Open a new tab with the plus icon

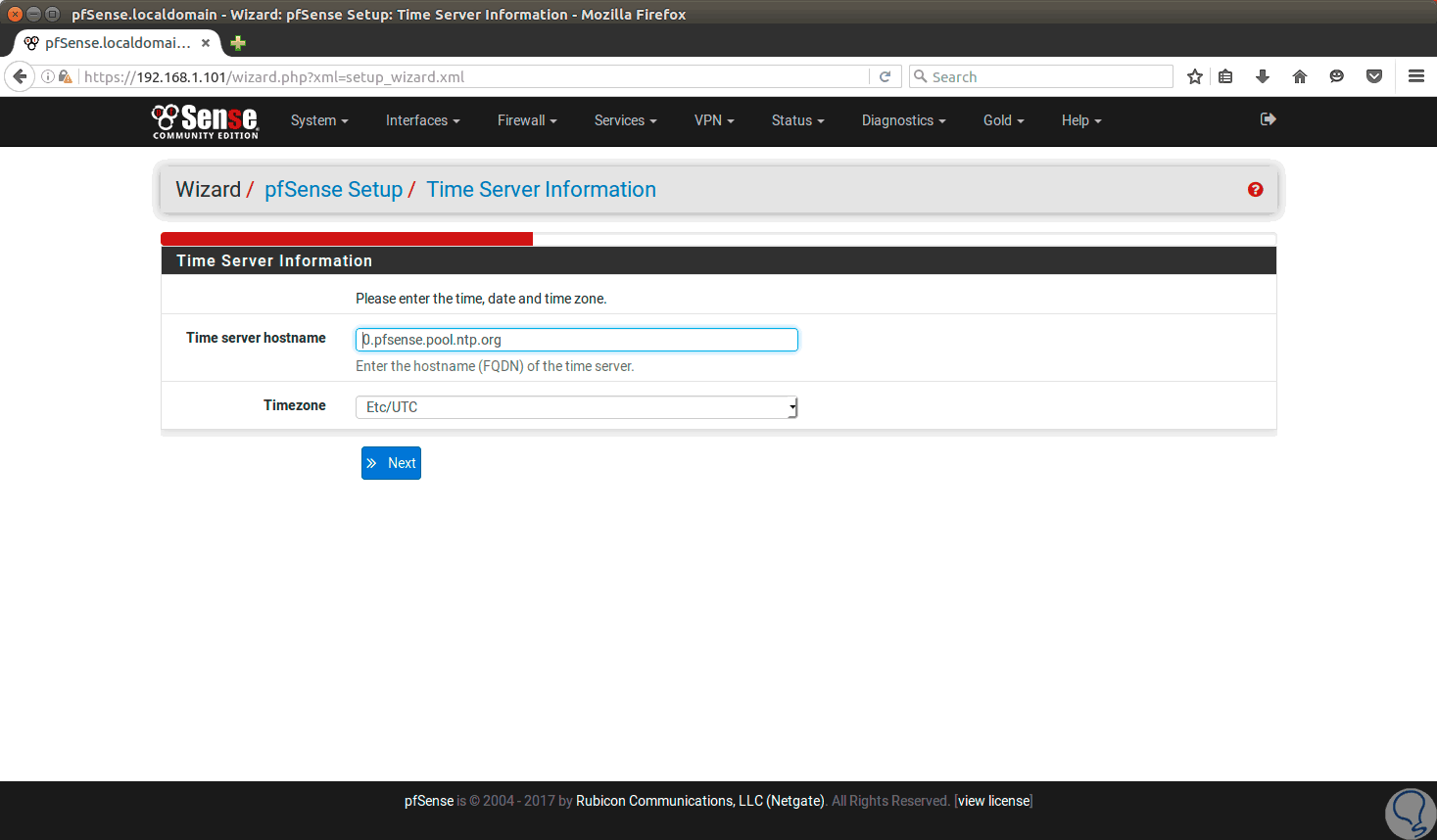tap(238, 43)
